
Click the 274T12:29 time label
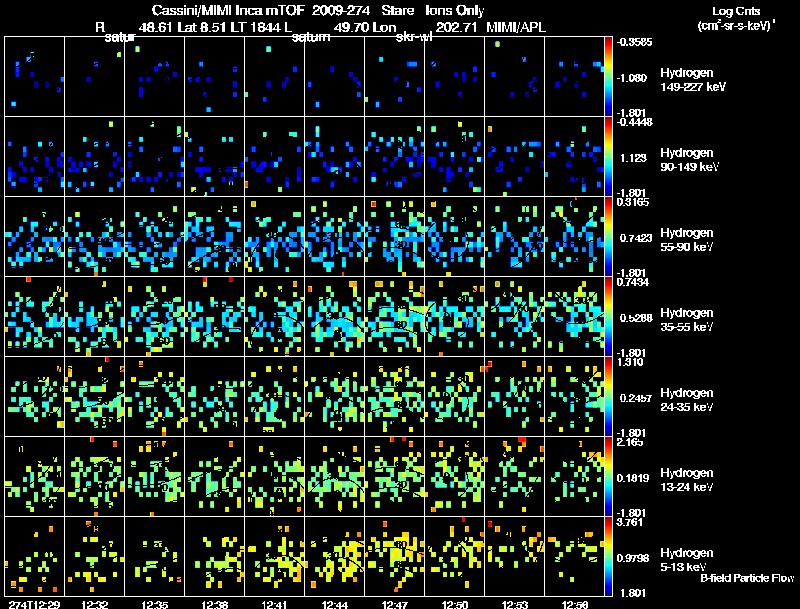pos(35,604)
